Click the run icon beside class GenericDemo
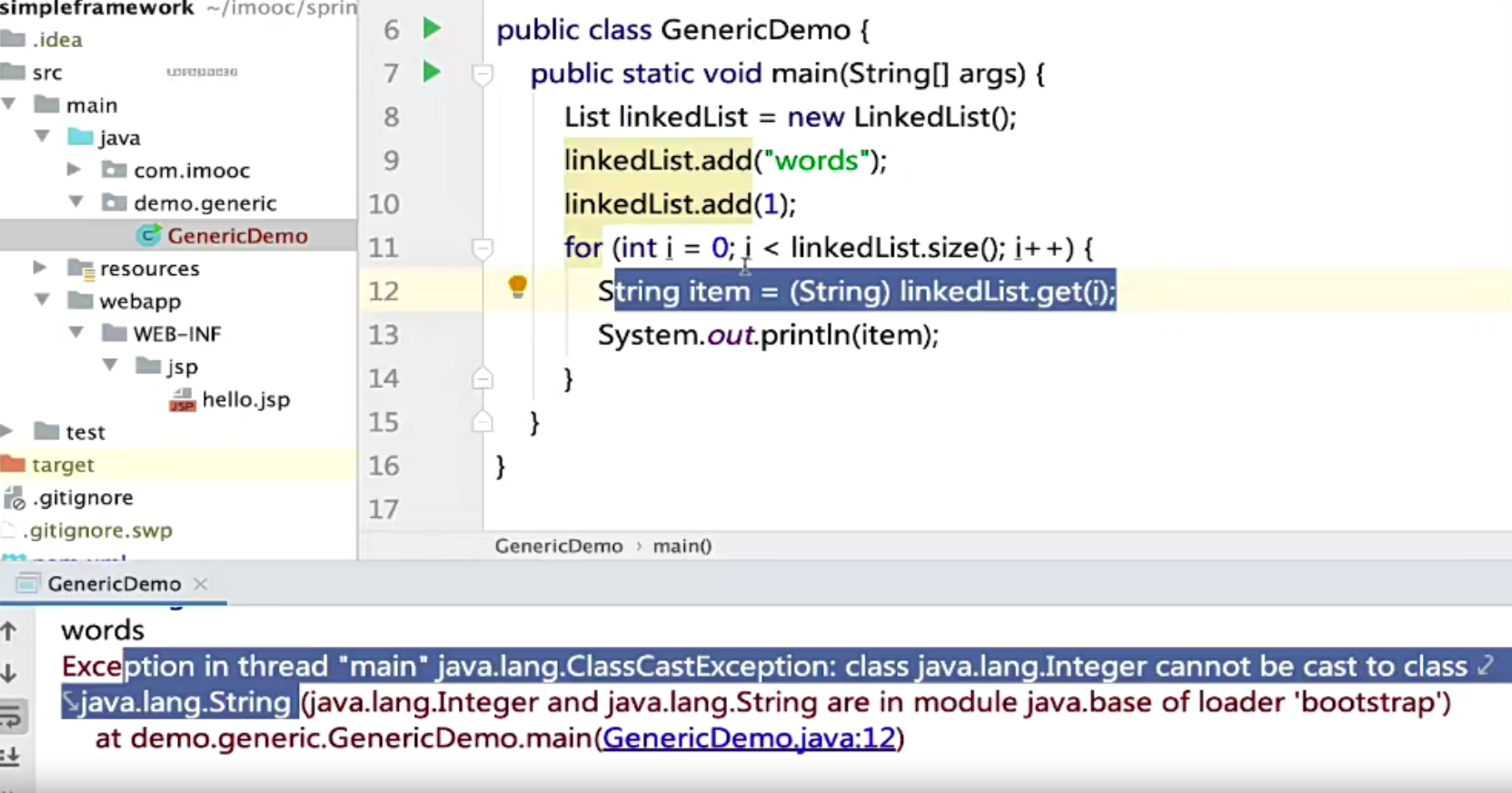The width and height of the screenshot is (1512, 793). [x=432, y=29]
